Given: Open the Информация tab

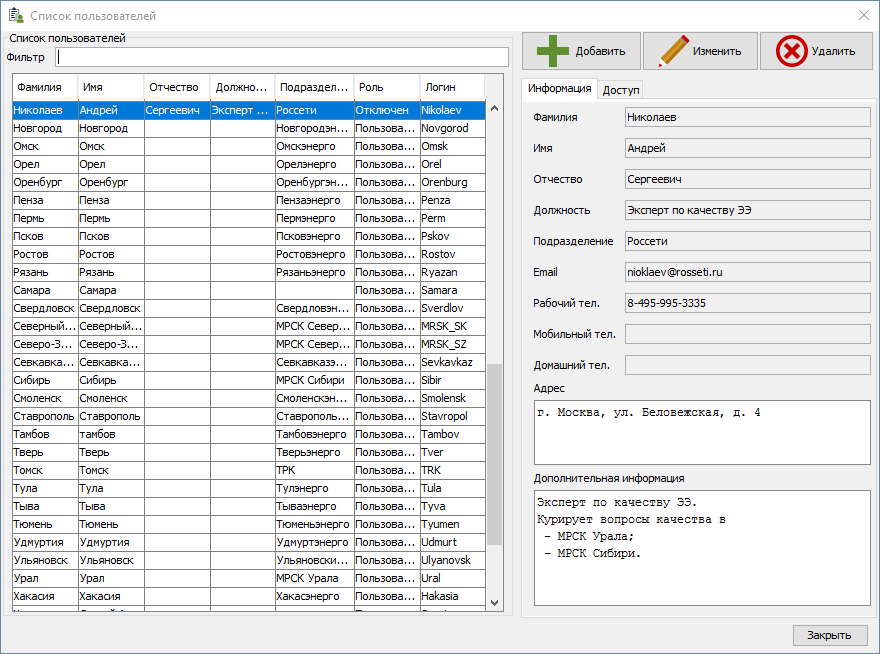Looking at the screenshot, I should pos(560,89).
